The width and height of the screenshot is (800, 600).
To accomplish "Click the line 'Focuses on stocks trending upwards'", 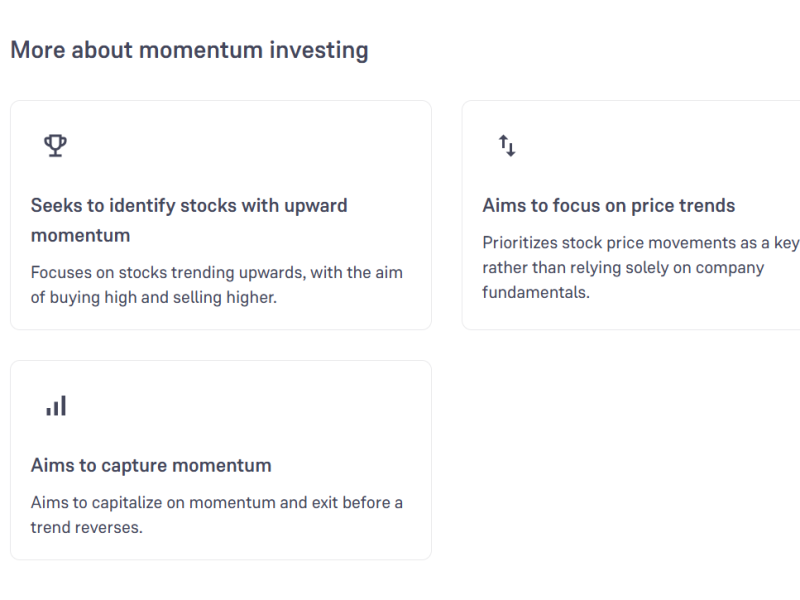I will click(217, 273).
